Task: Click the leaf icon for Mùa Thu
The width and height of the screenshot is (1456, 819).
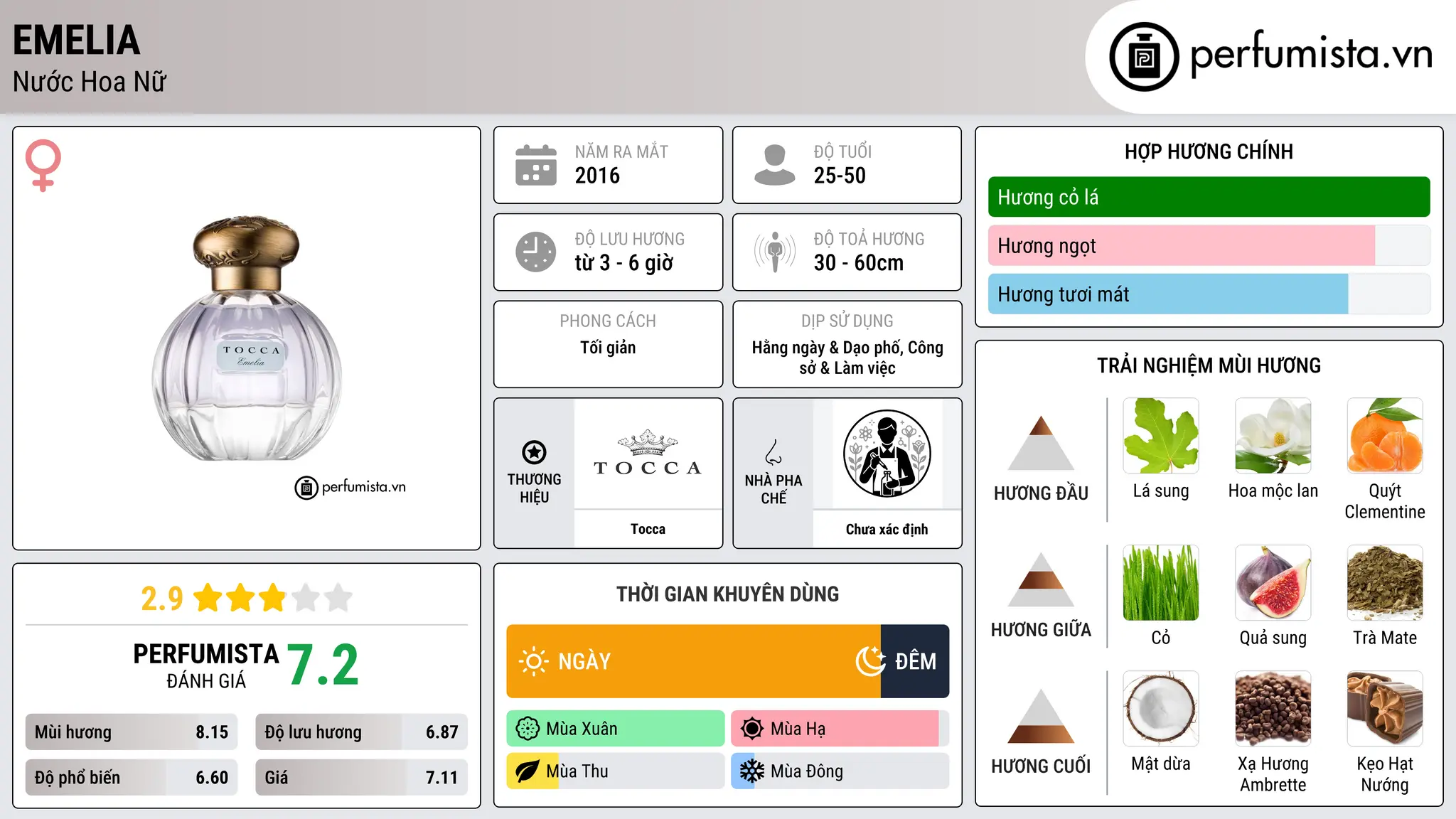Action: tap(528, 771)
